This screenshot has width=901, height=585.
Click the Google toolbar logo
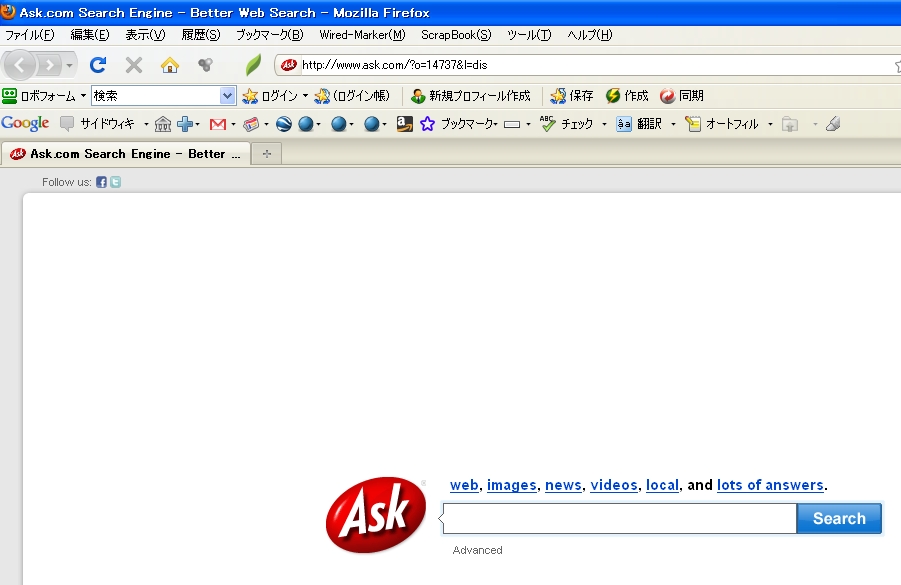tap(25, 124)
